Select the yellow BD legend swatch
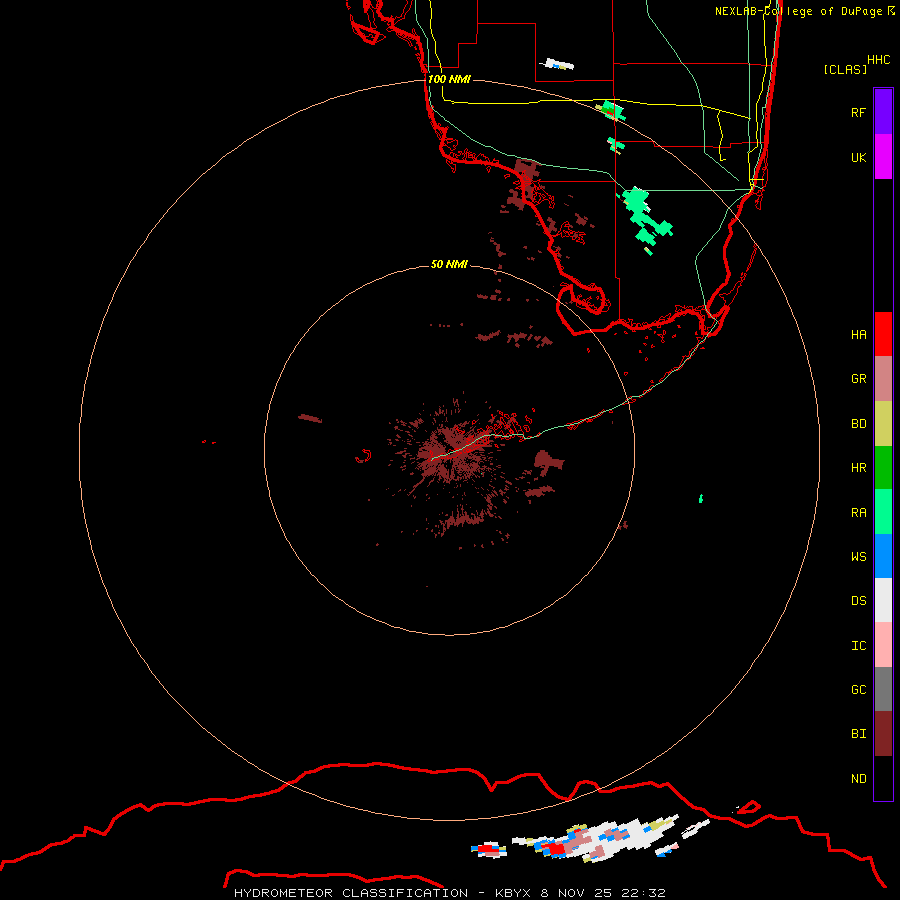The height and width of the screenshot is (900, 900). (883, 424)
